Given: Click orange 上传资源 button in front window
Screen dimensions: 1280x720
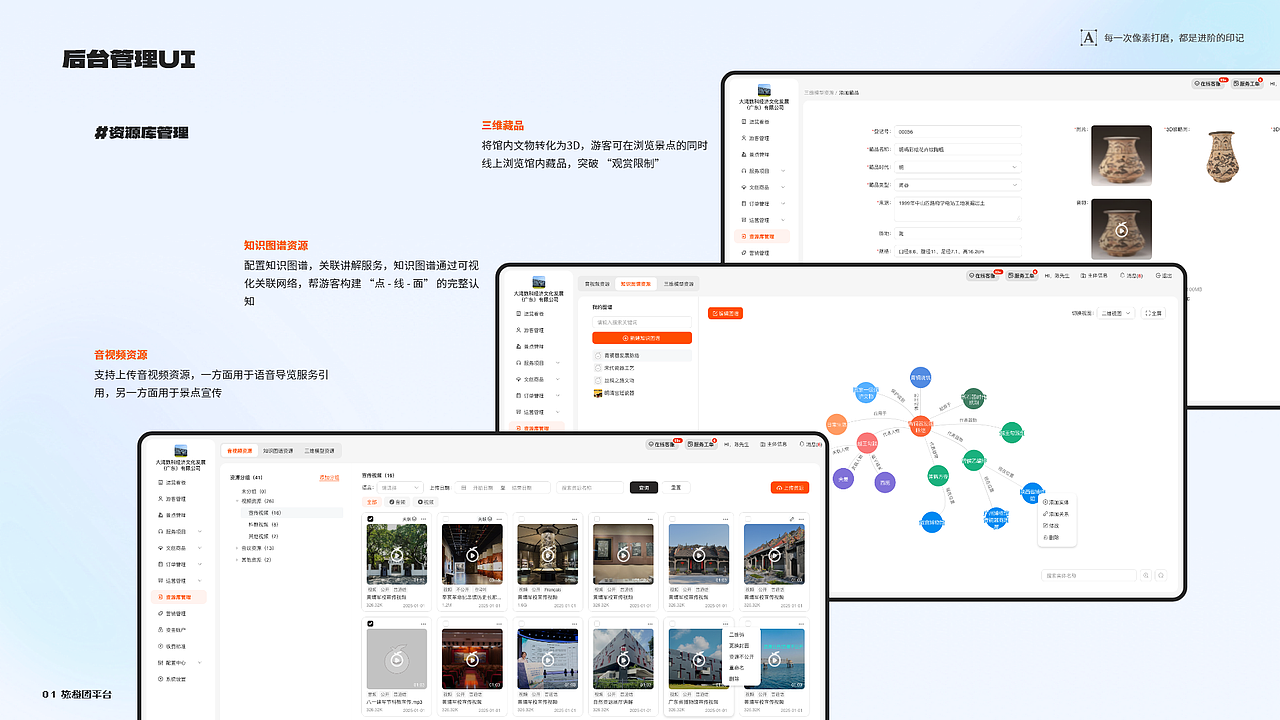Looking at the screenshot, I should (x=790, y=488).
